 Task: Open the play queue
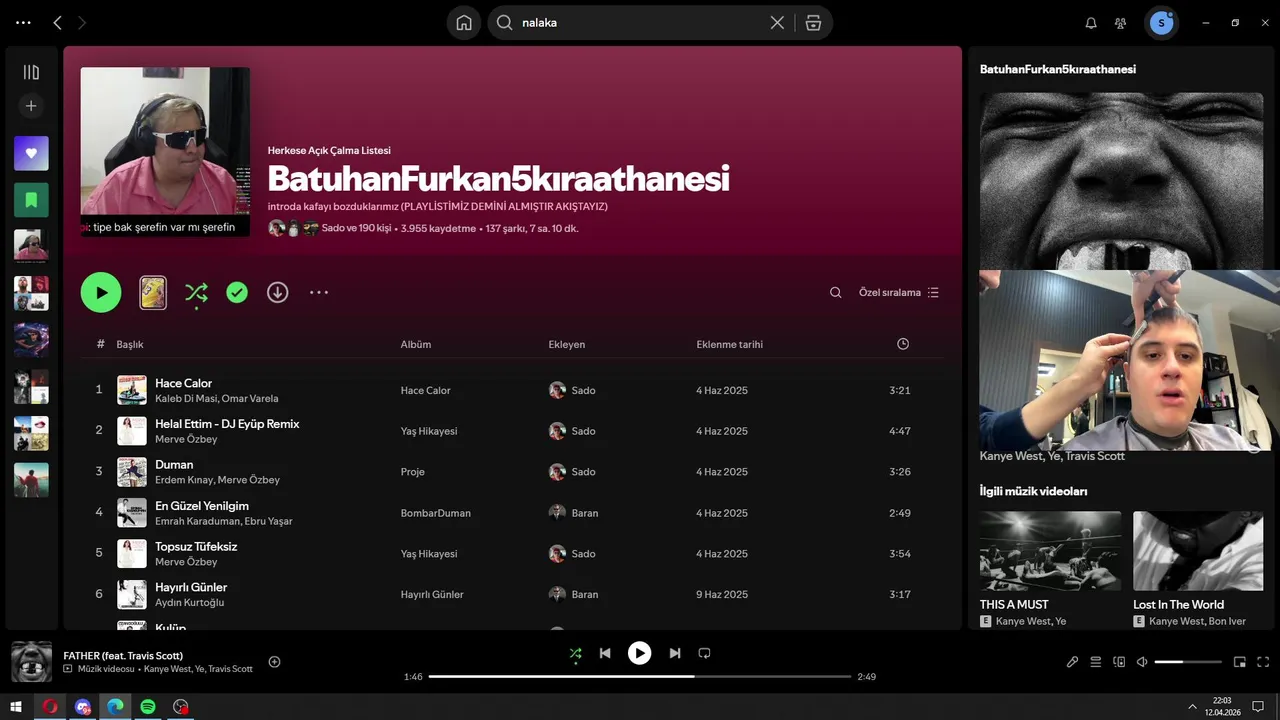1095,662
